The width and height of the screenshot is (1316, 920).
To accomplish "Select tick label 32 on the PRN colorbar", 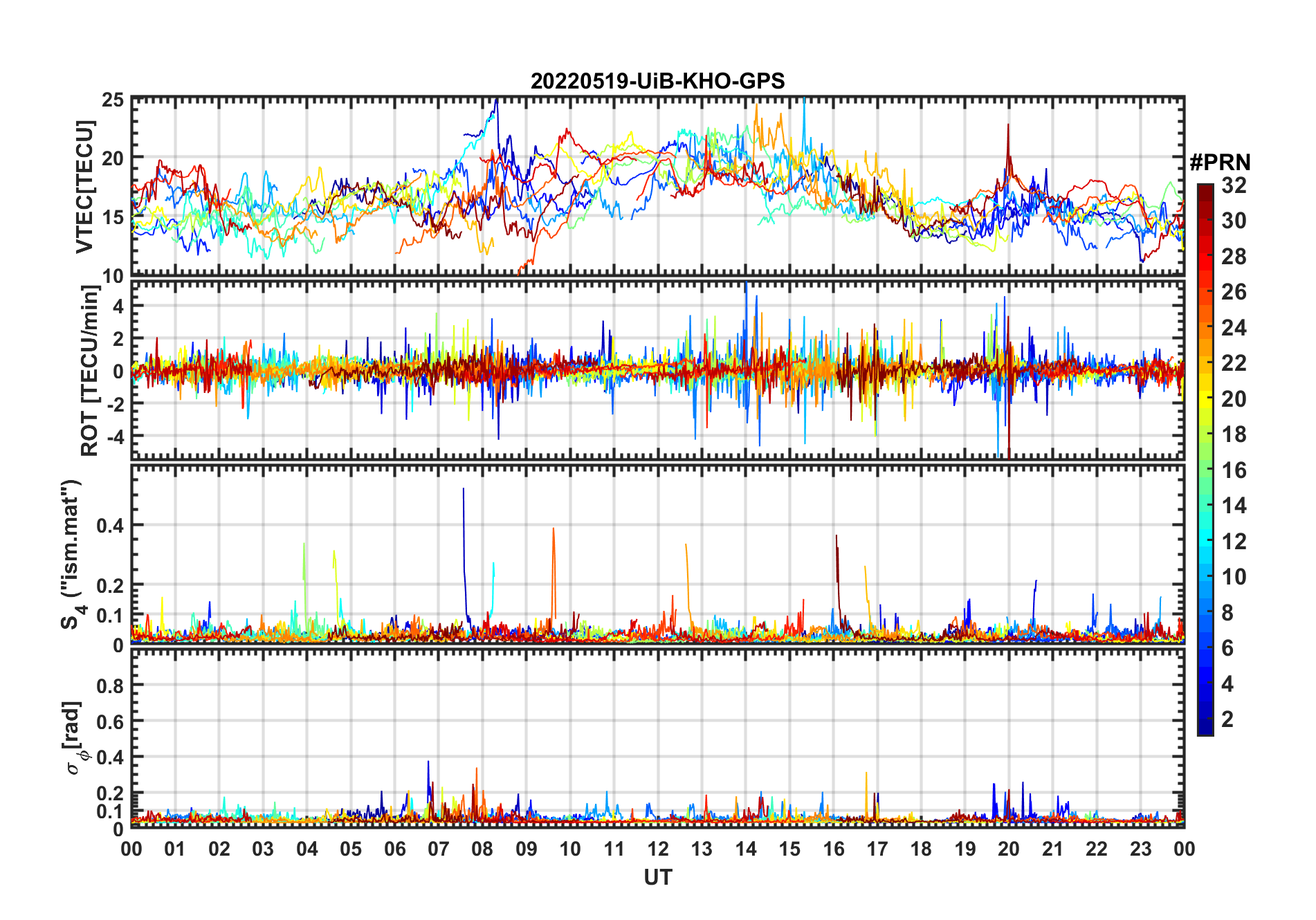I will pos(1234,185).
